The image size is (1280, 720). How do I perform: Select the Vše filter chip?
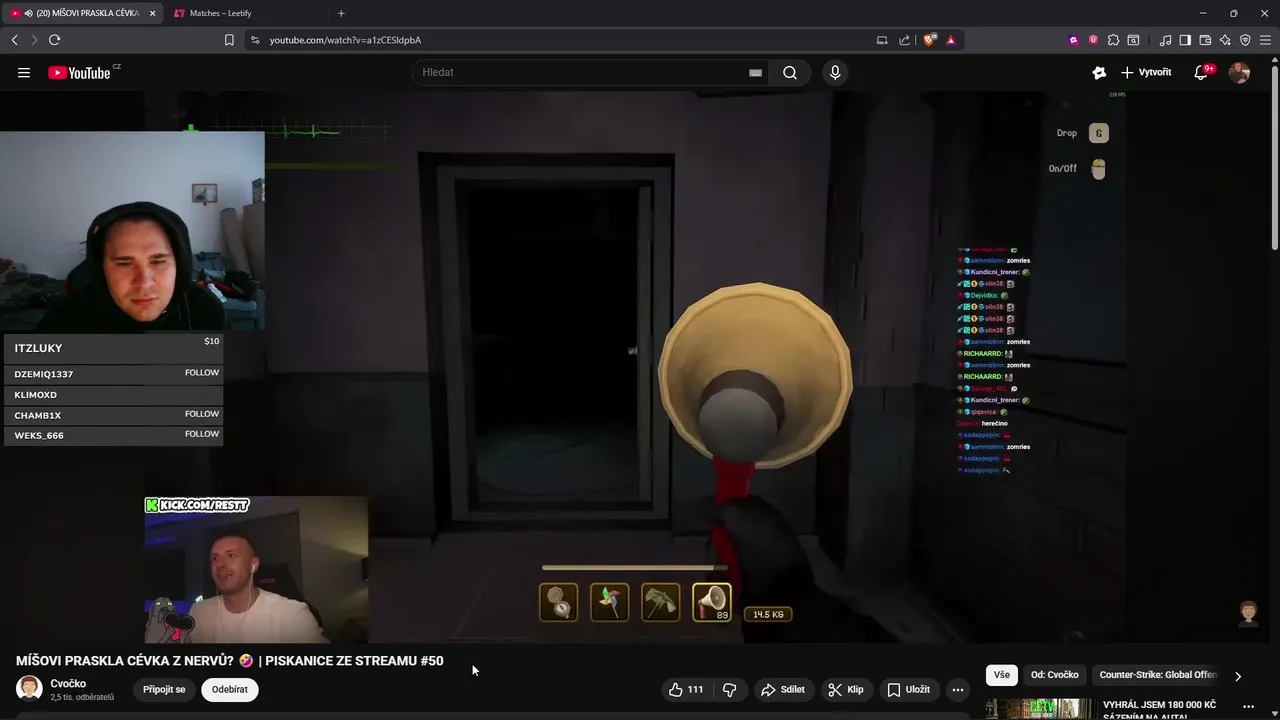(x=1002, y=675)
